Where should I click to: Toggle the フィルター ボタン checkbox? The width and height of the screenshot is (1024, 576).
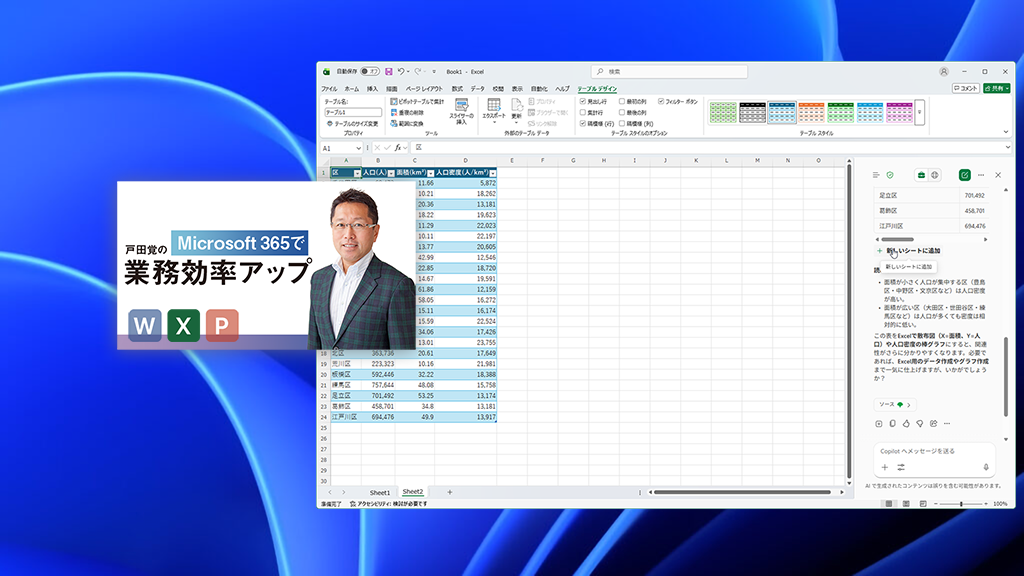(x=663, y=102)
